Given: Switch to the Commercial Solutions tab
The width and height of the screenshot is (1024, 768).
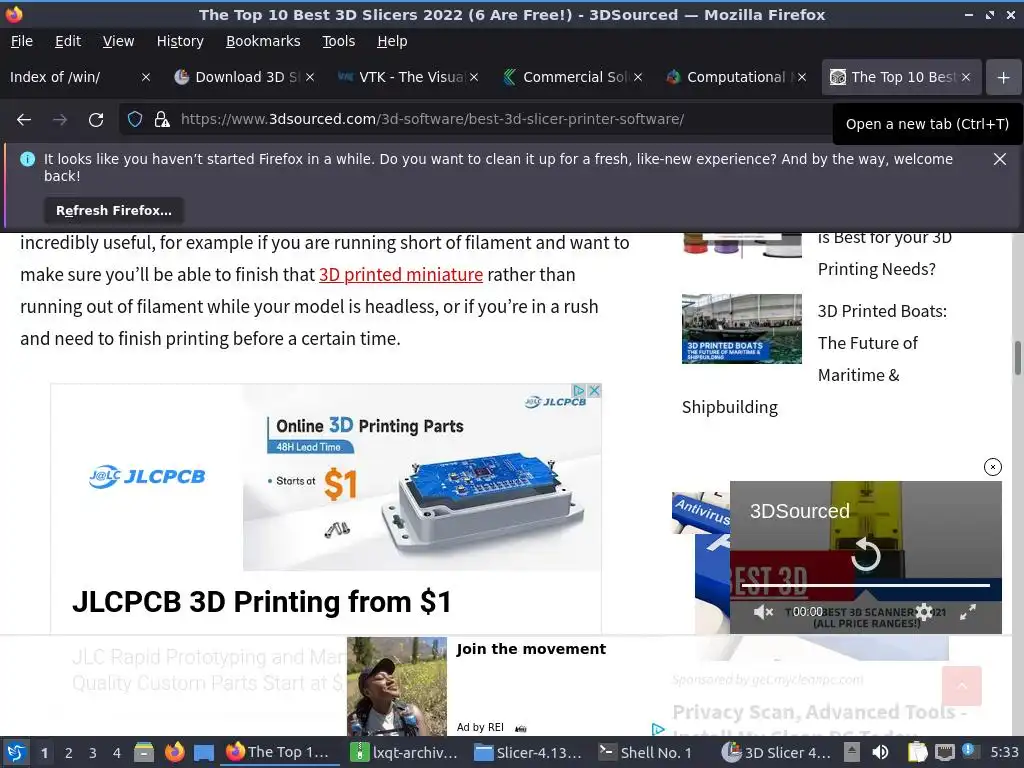Looking at the screenshot, I should 568,77.
